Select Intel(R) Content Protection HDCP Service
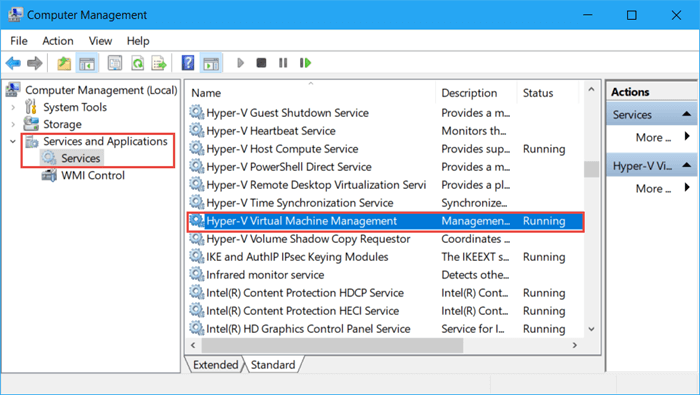The image size is (700, 395). (x=385, y=292)
